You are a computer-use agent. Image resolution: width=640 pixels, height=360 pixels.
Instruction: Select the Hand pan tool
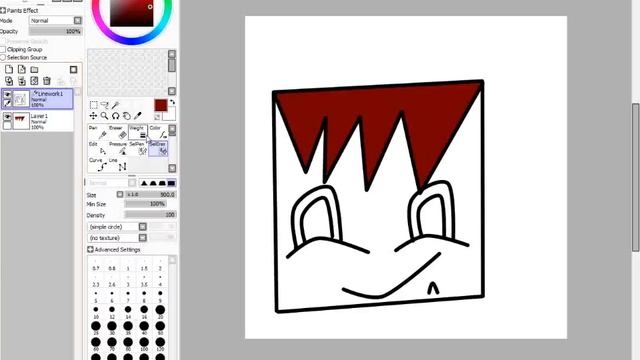pos(127,116)
